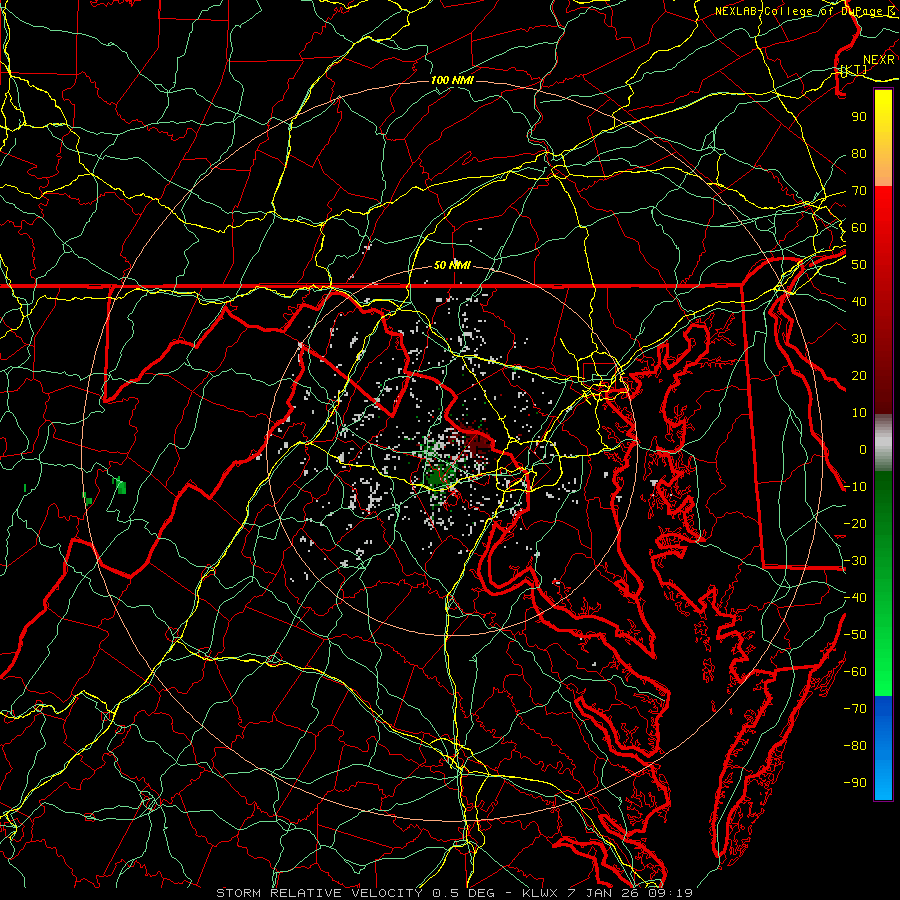Click the -80 value on the velocity scale
Viewport: 900px width, 900px height.
tap(855, 746)
